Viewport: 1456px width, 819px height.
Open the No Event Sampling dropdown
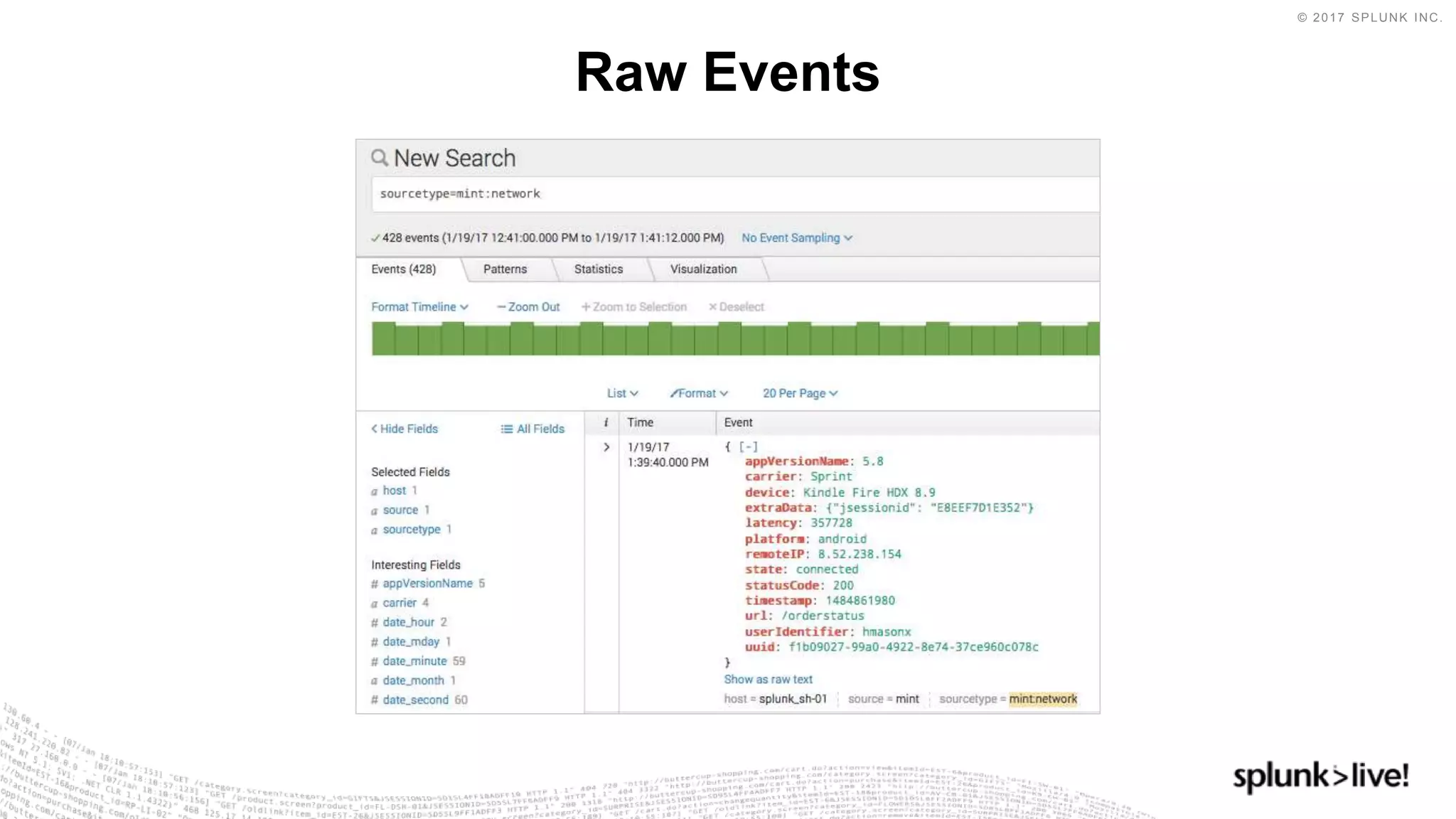click(x=797, y=238)
